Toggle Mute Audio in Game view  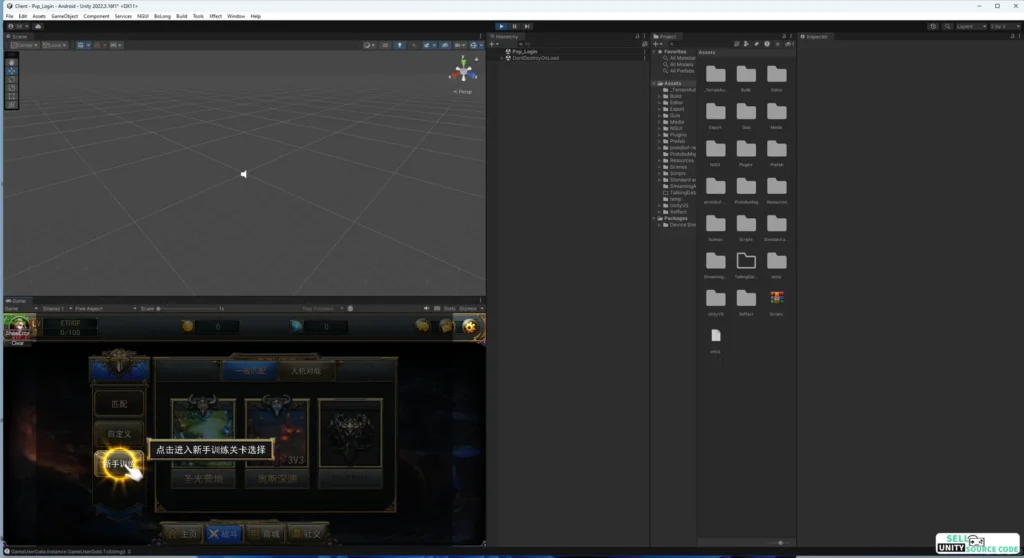(426, 308)
